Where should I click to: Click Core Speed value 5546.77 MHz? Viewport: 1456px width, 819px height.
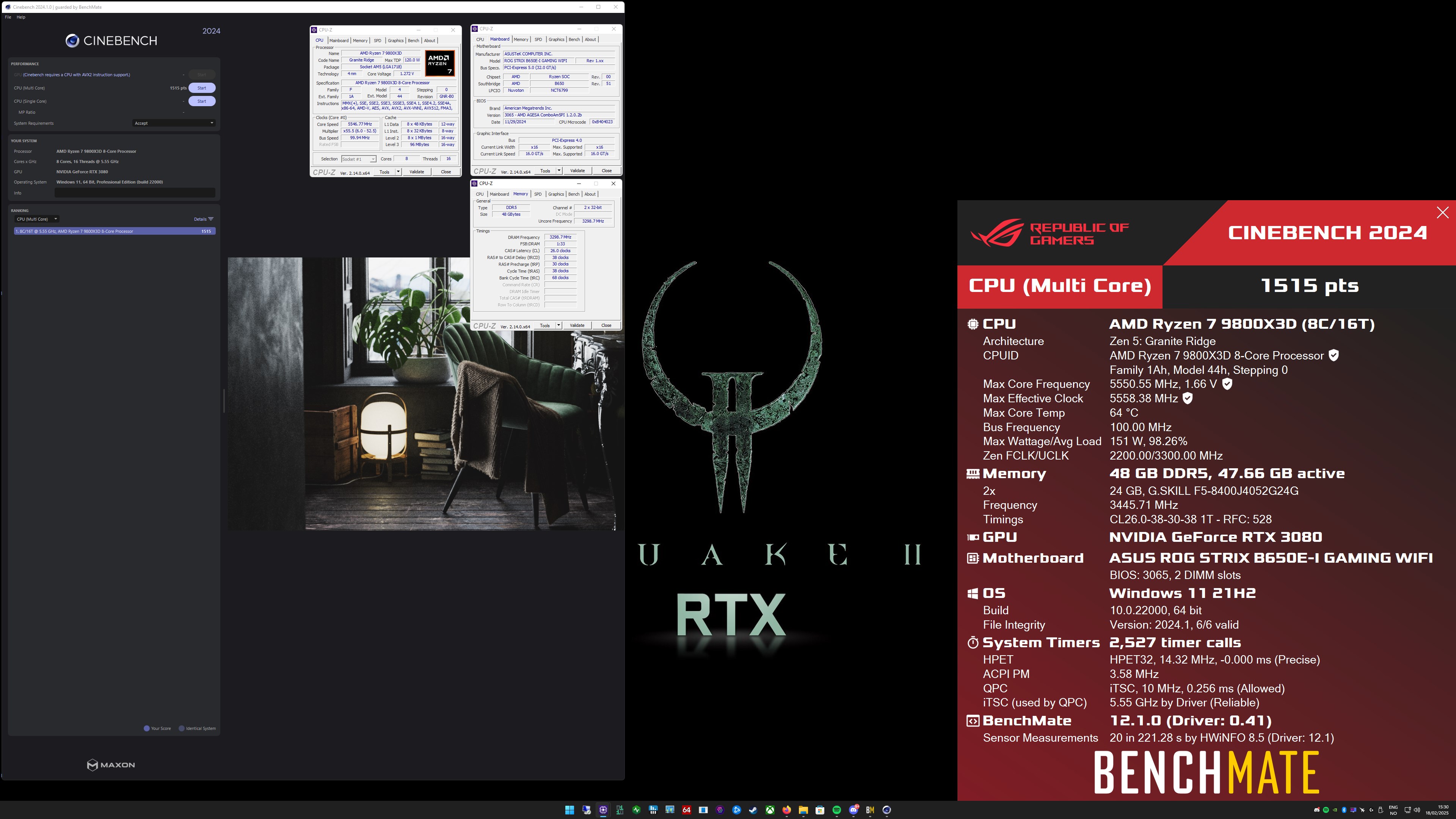pyautogui.click(x=360, y=124)
